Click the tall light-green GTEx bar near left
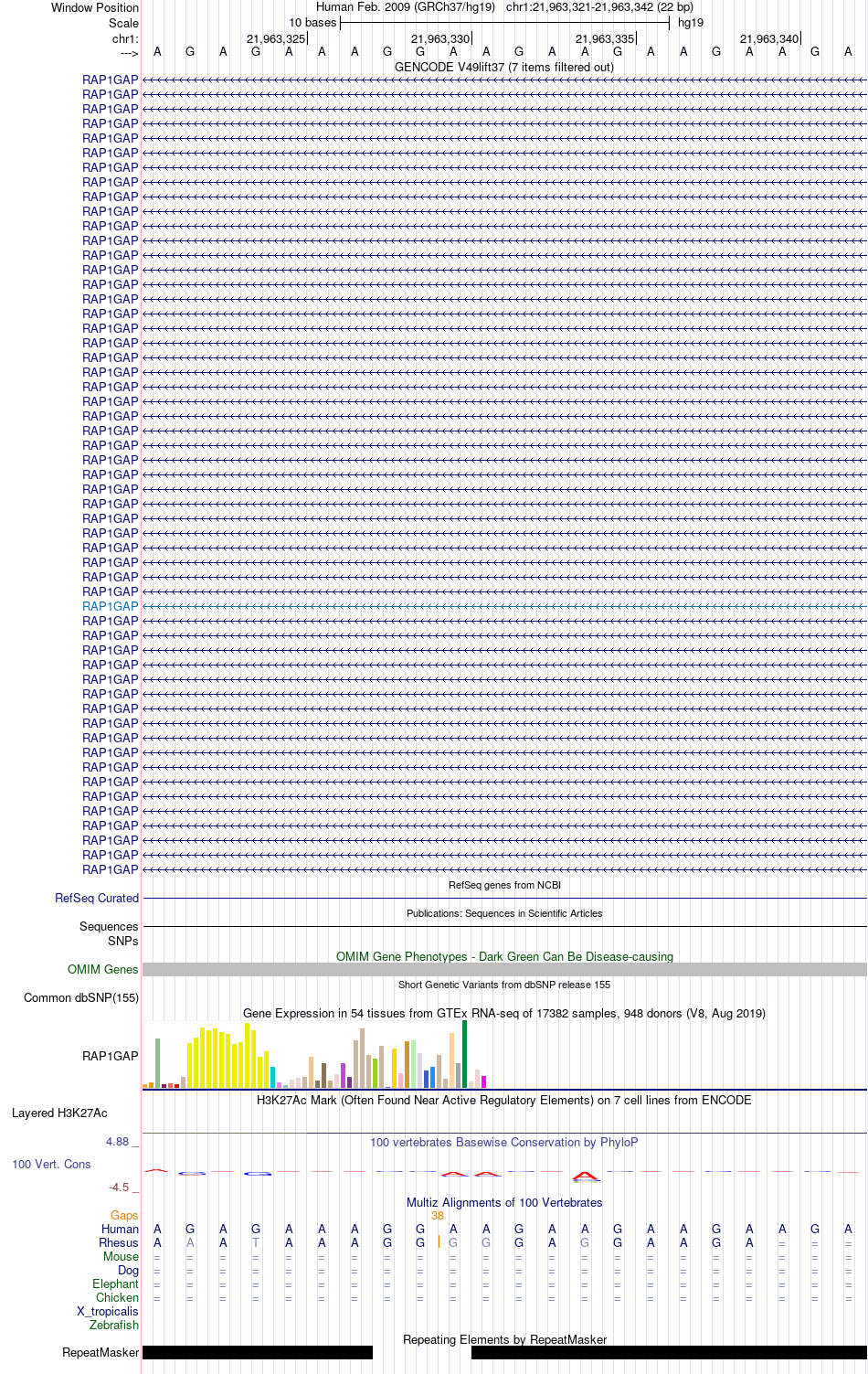This screenshot has width=868, height=1374. 157,1063
